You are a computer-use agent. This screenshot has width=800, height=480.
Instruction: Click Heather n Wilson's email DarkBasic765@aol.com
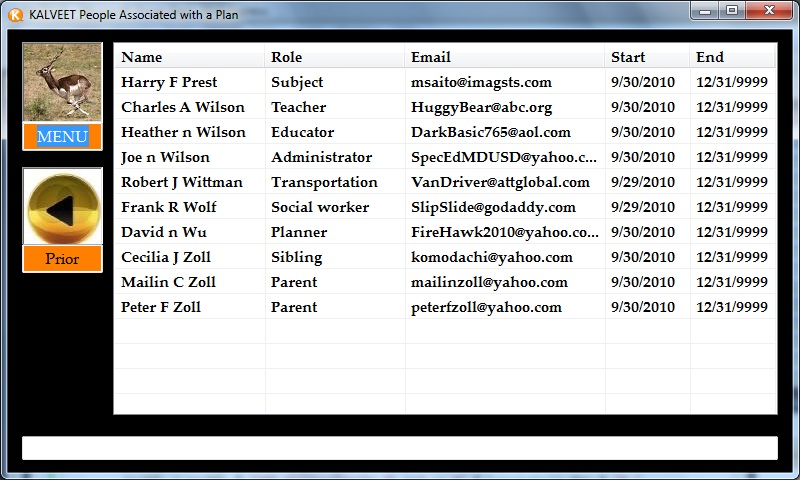pos(490,132)
